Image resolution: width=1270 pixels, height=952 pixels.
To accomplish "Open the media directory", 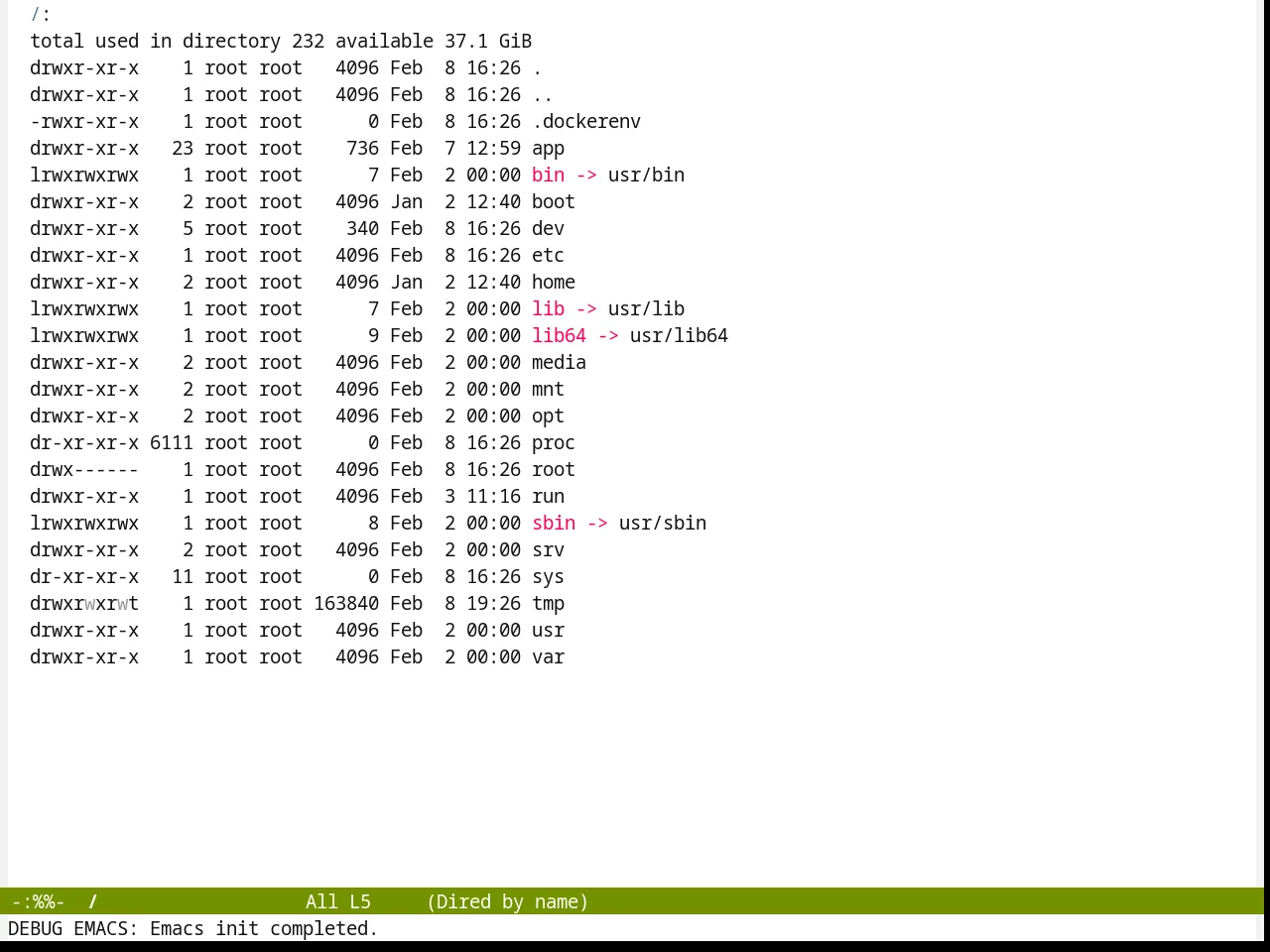I will point(559,363).
